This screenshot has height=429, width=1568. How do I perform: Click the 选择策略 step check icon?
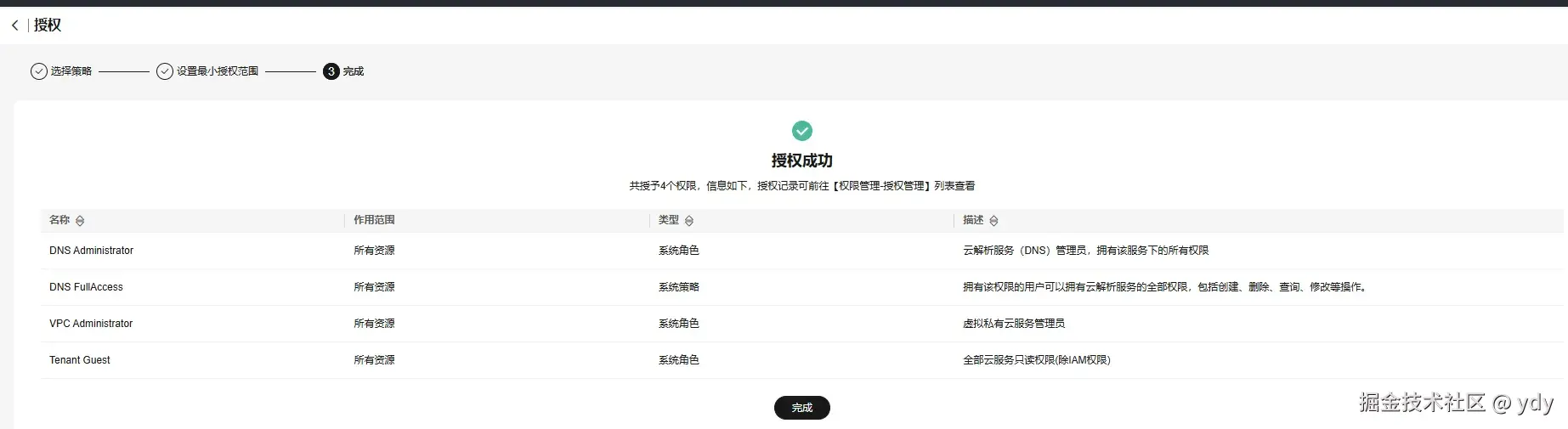[39, 71]
